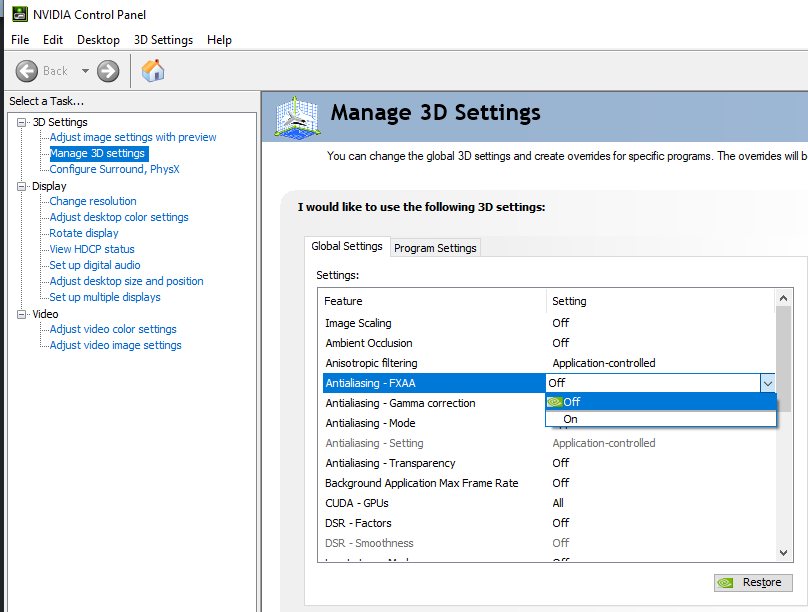
Task: Open the 3D Settings menu
Action: click(163, 40)
